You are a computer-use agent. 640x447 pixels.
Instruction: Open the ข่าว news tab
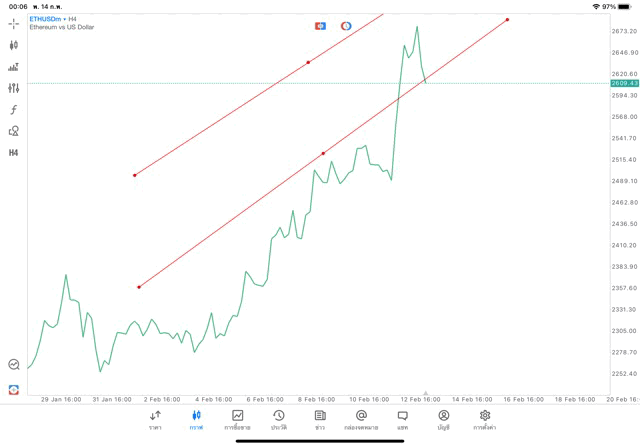coord(320,419)
